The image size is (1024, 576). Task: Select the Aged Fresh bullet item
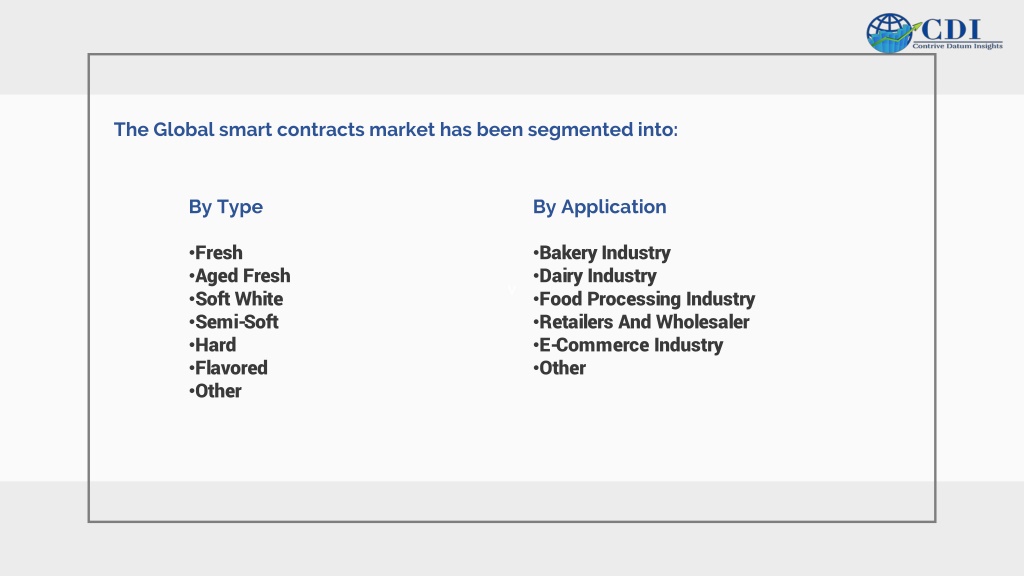pos(240,276)
